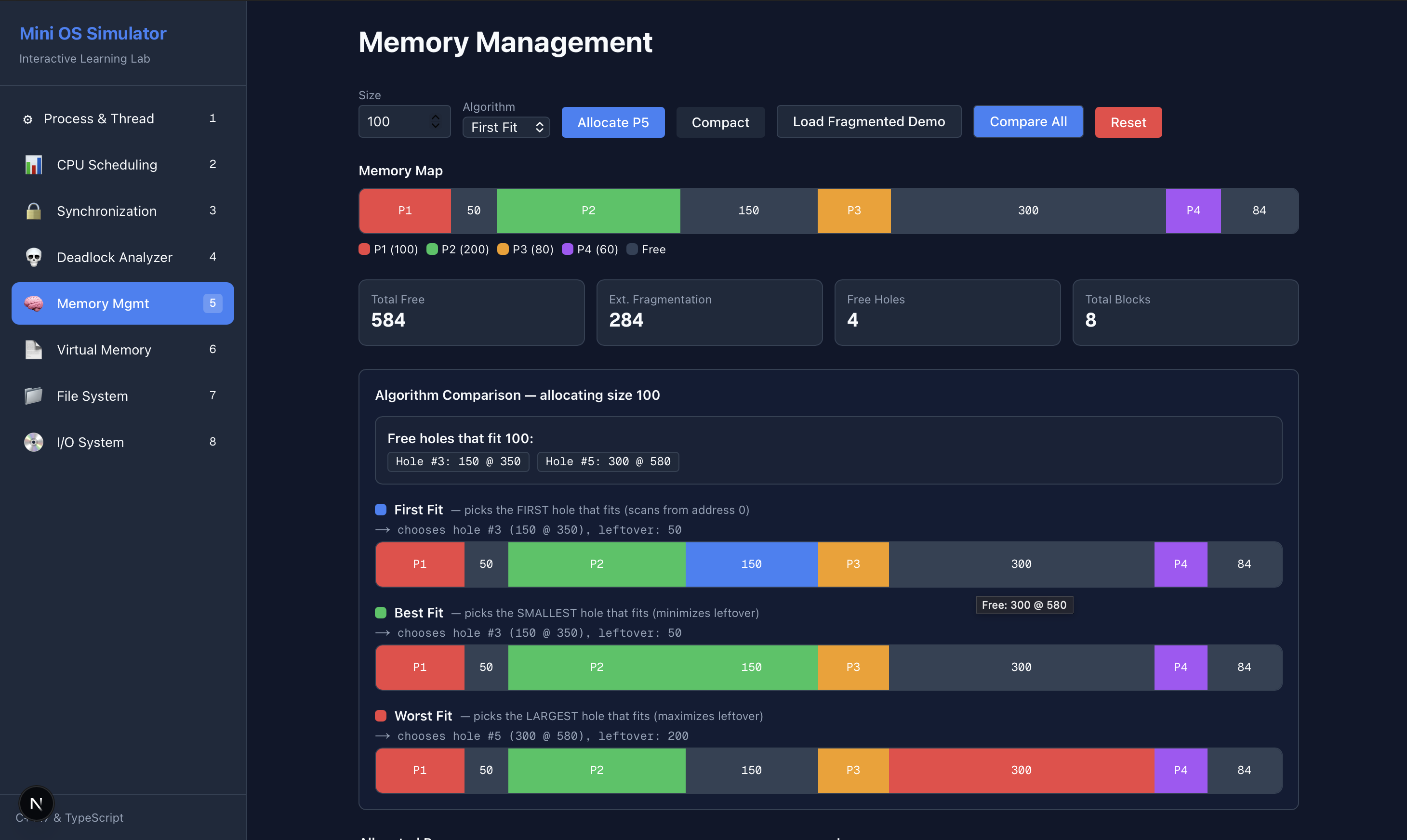Click the round N logo badge

[36, 803]
